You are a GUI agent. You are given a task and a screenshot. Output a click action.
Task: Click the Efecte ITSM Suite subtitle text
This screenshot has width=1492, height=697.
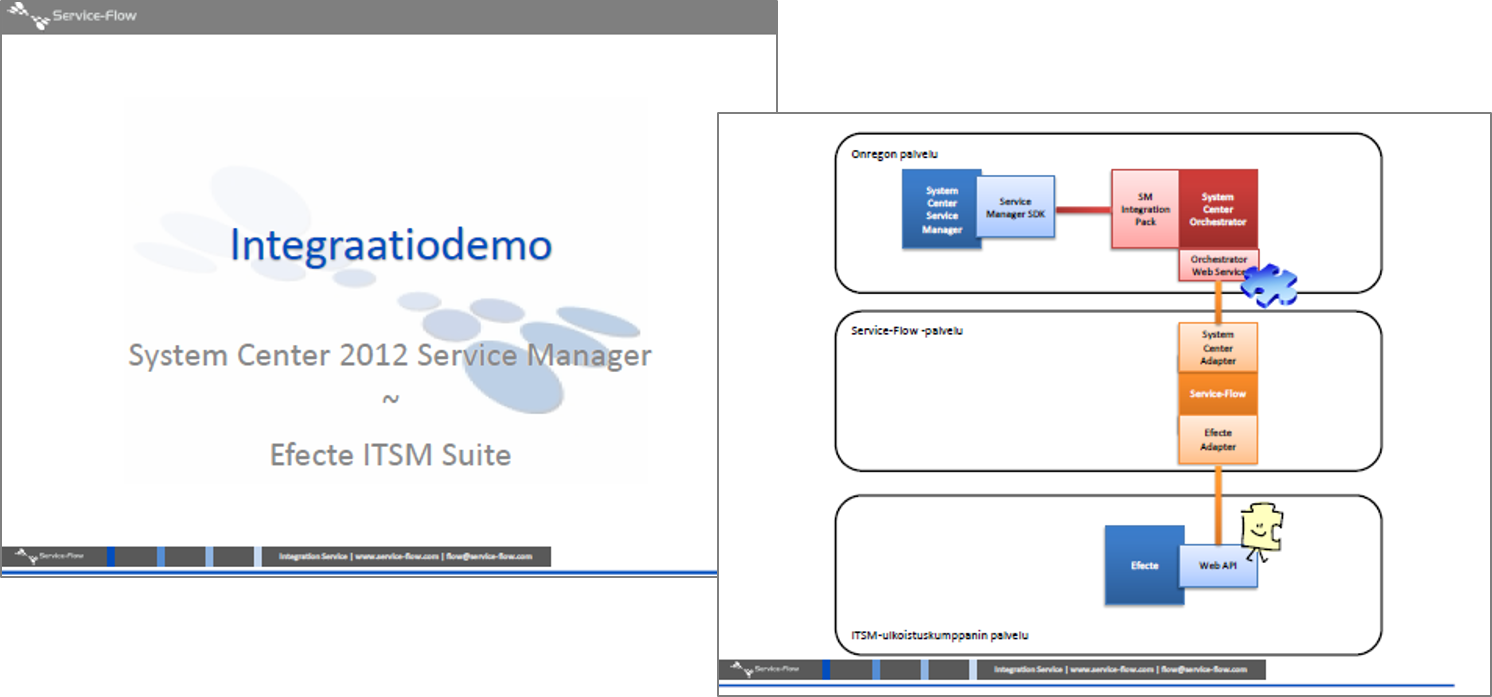tap(390, 455)
